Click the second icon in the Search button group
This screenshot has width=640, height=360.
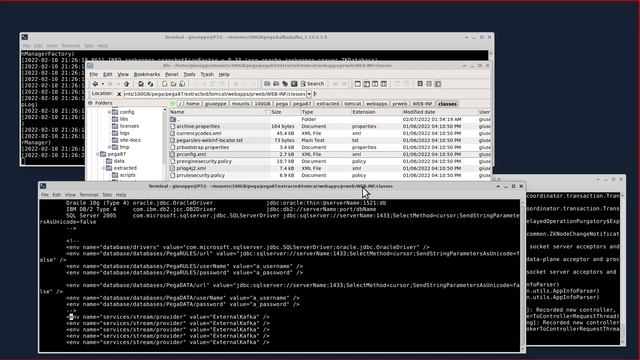pos(276,84)
